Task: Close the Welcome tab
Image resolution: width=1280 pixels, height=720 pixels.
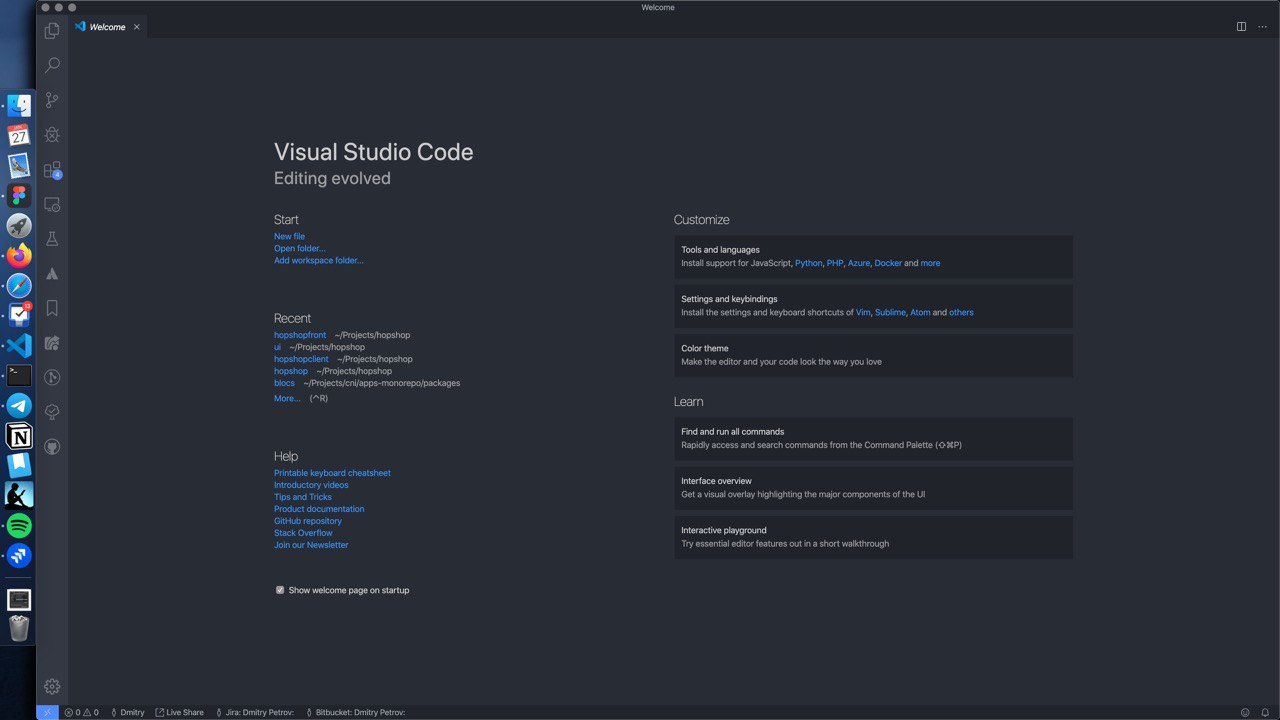Action: pyautogui.click(x=137, y=27)
